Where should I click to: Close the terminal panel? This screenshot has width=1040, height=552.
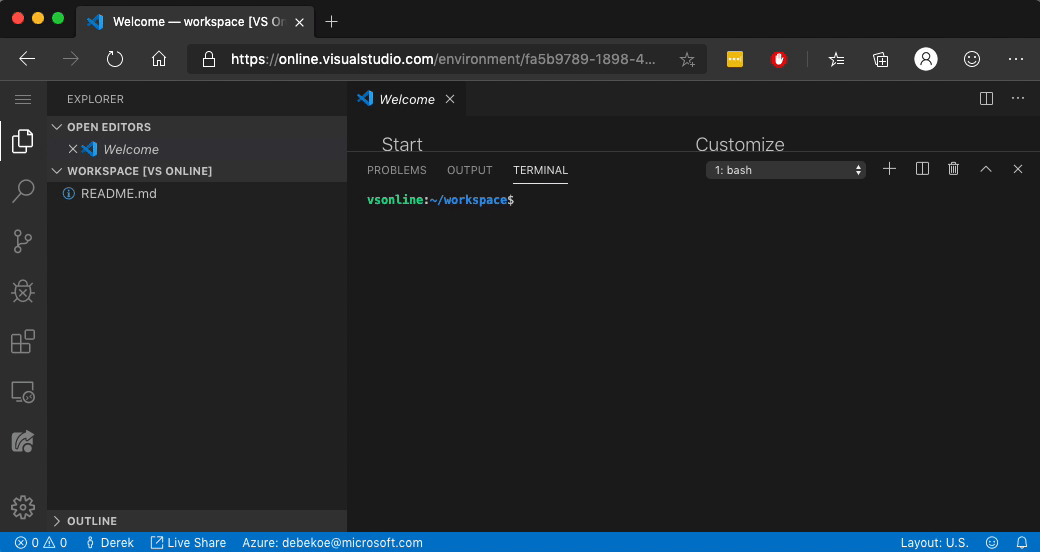pyautogui.click(x=1018, y=169)
